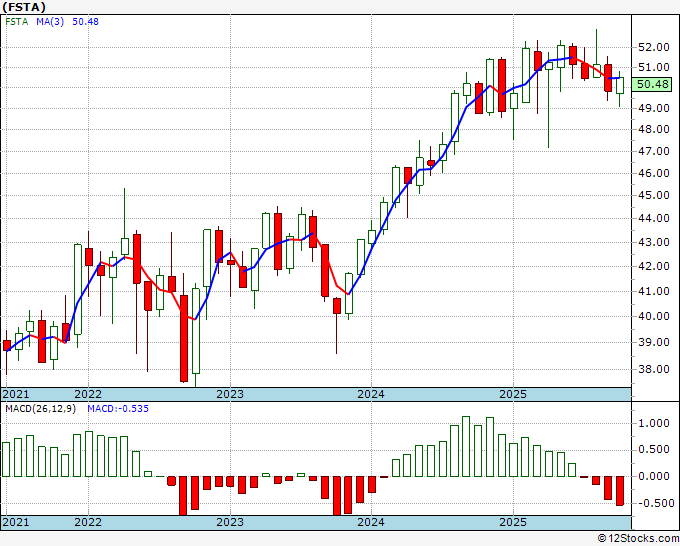Click 2022 on the MACD panel time axis
Image resolution: width=680 pixels, height=546 pixels.
tap(88, 522)
